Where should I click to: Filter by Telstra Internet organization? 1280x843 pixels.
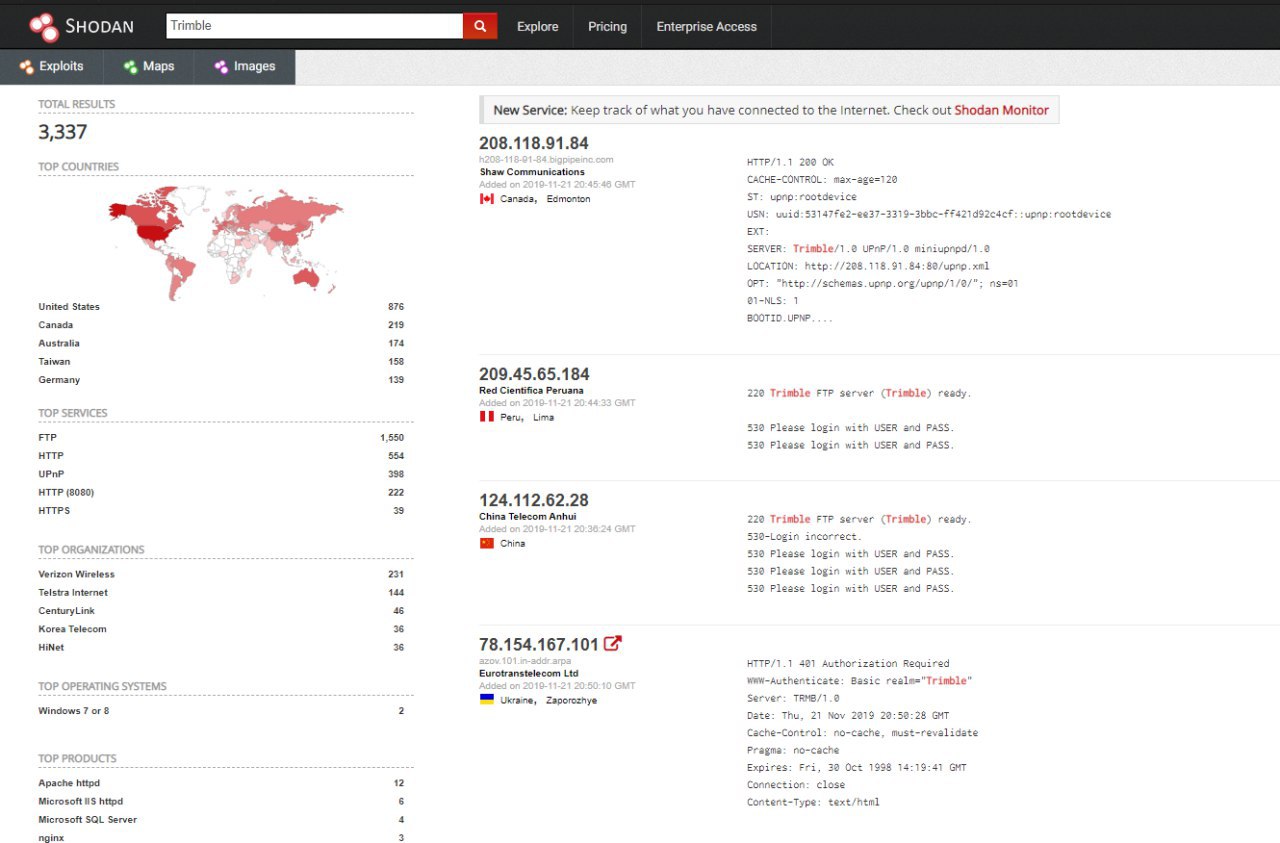(x=73, y=592)
